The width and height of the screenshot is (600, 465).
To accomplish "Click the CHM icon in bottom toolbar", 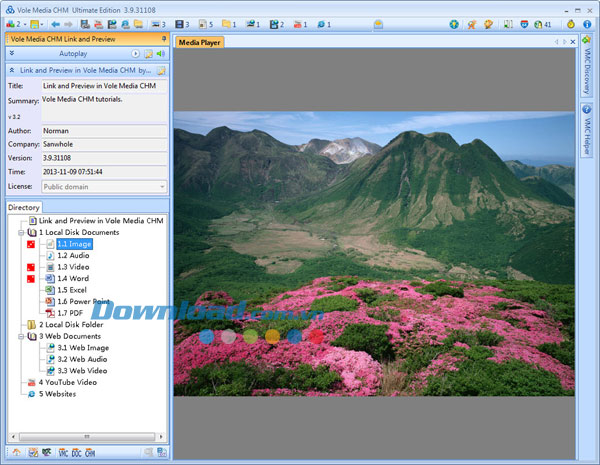I will click(90, 454).
